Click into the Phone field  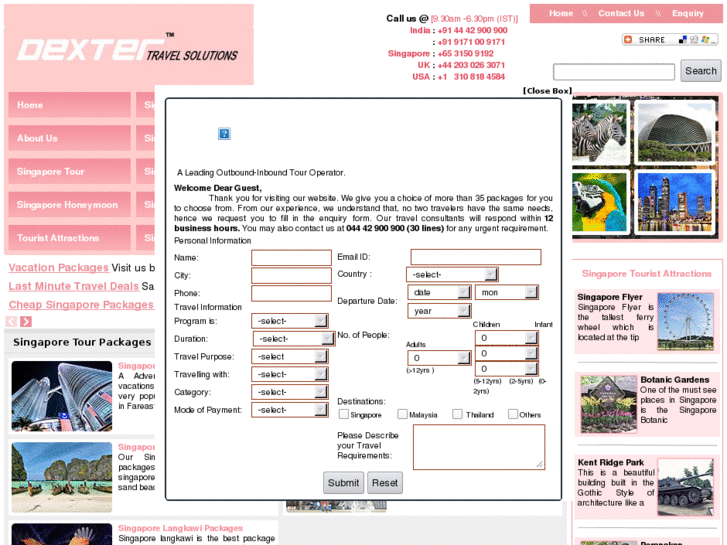tap(291, 293)
